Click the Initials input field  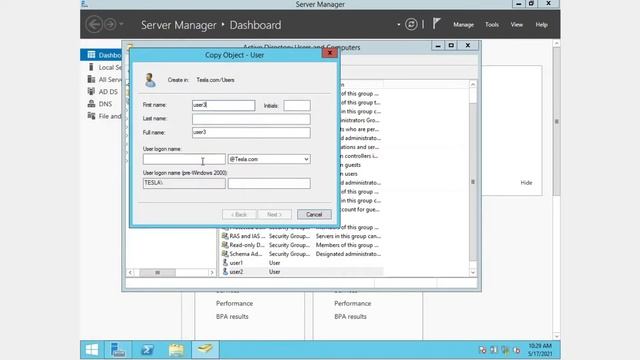297,105
